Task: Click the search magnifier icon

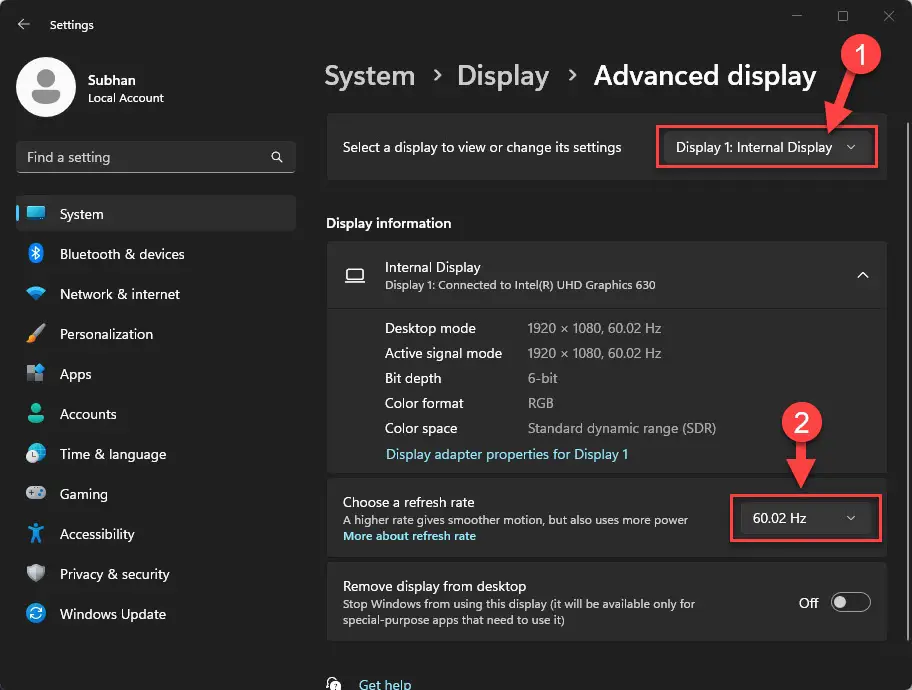Action: pyautogui.click(x=277, y=157)
